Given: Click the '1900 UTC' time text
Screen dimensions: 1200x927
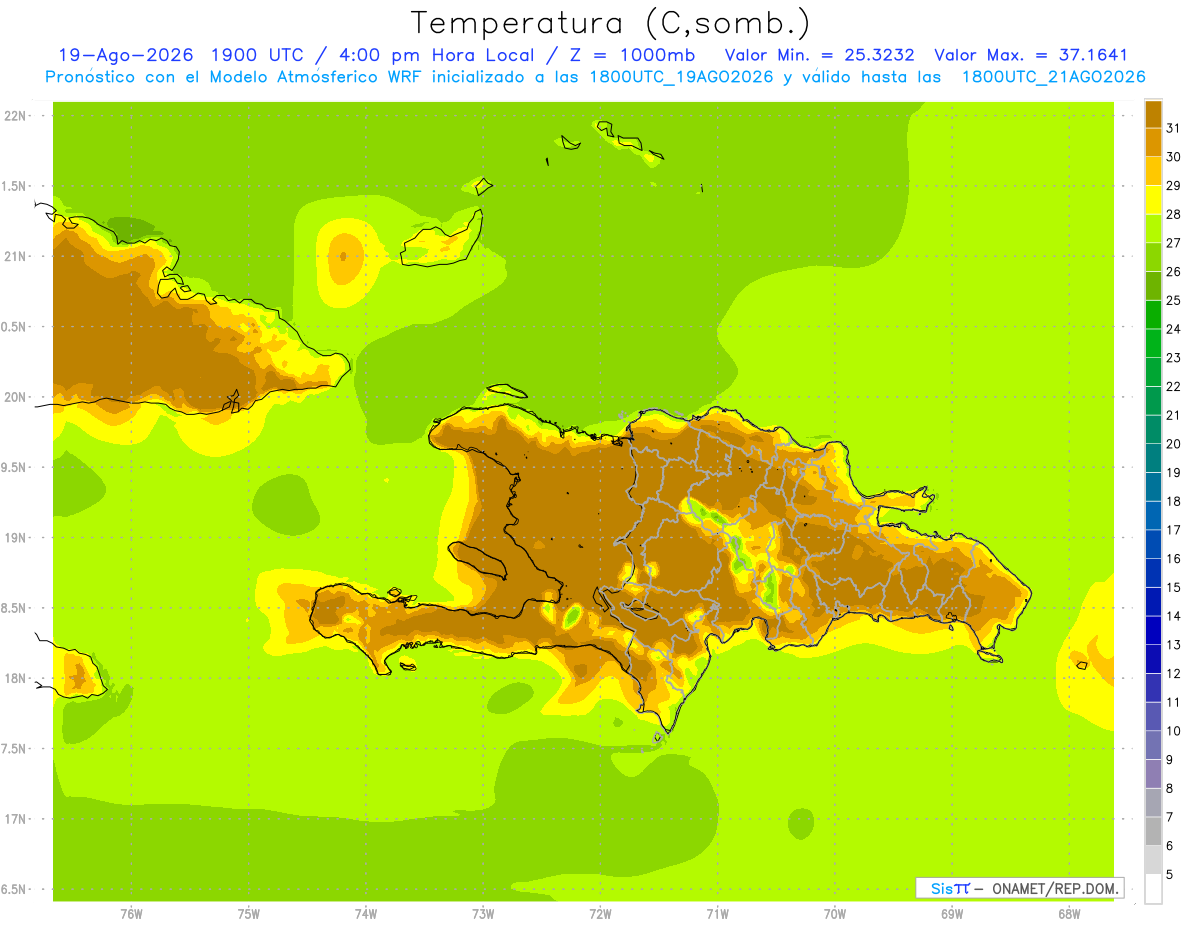Looking at the screenshot, I should (258, 55).
